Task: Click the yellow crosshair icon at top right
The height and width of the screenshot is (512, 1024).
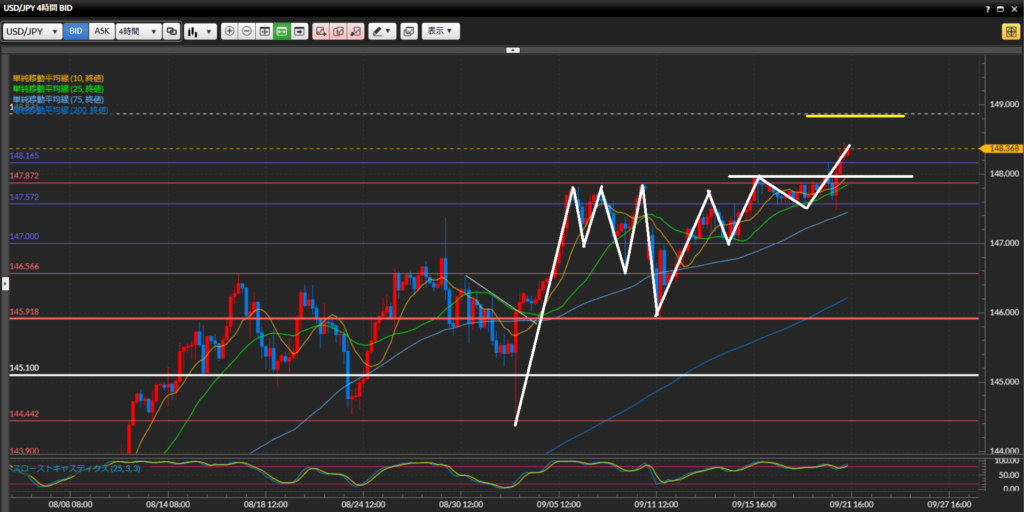Action: click(x=1010, y=31)
